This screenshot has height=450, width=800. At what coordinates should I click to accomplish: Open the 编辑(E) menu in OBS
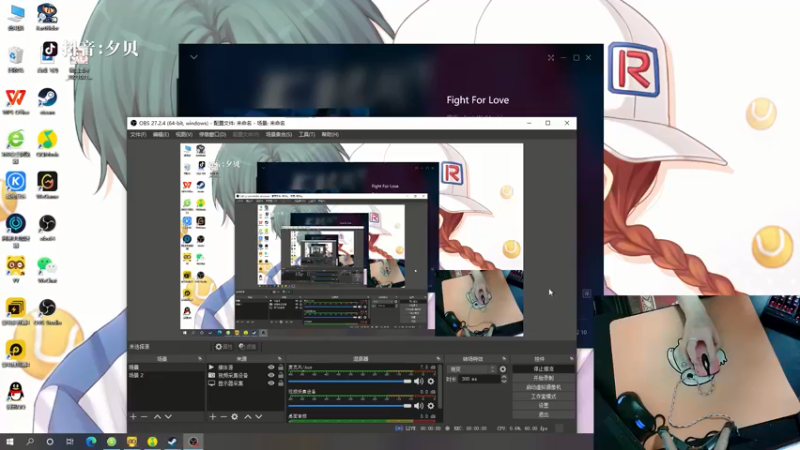coord(161,135)
